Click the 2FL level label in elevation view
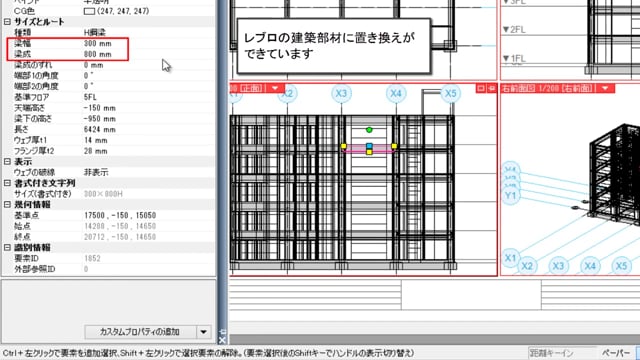Screen dimensions: 640x360 [514, 30]
